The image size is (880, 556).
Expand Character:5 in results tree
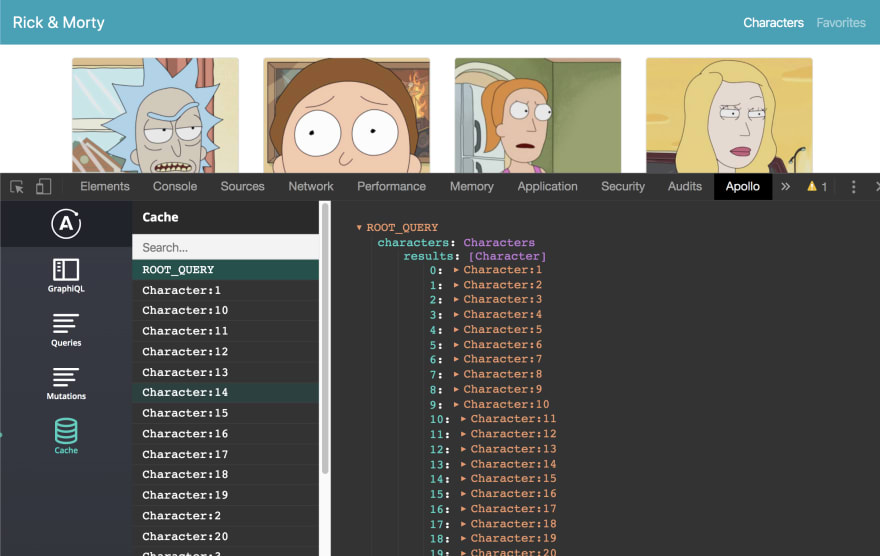(x=456, y=329)
